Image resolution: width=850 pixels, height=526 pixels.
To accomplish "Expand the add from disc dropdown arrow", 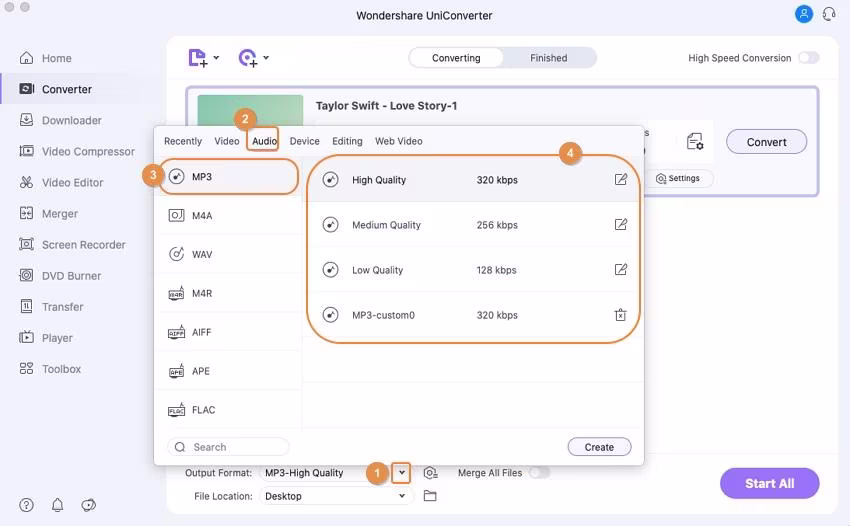I will click(x=266, y=57).
